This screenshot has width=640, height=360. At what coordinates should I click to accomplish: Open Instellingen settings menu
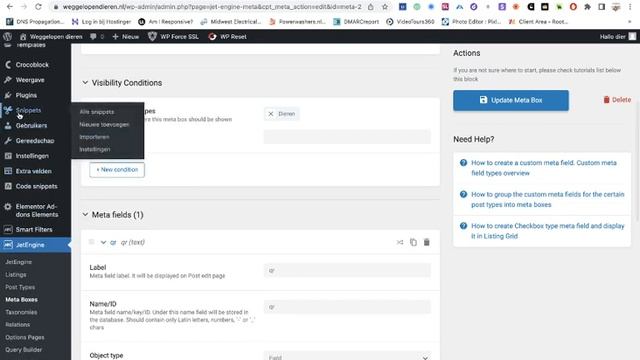(32, 156)
